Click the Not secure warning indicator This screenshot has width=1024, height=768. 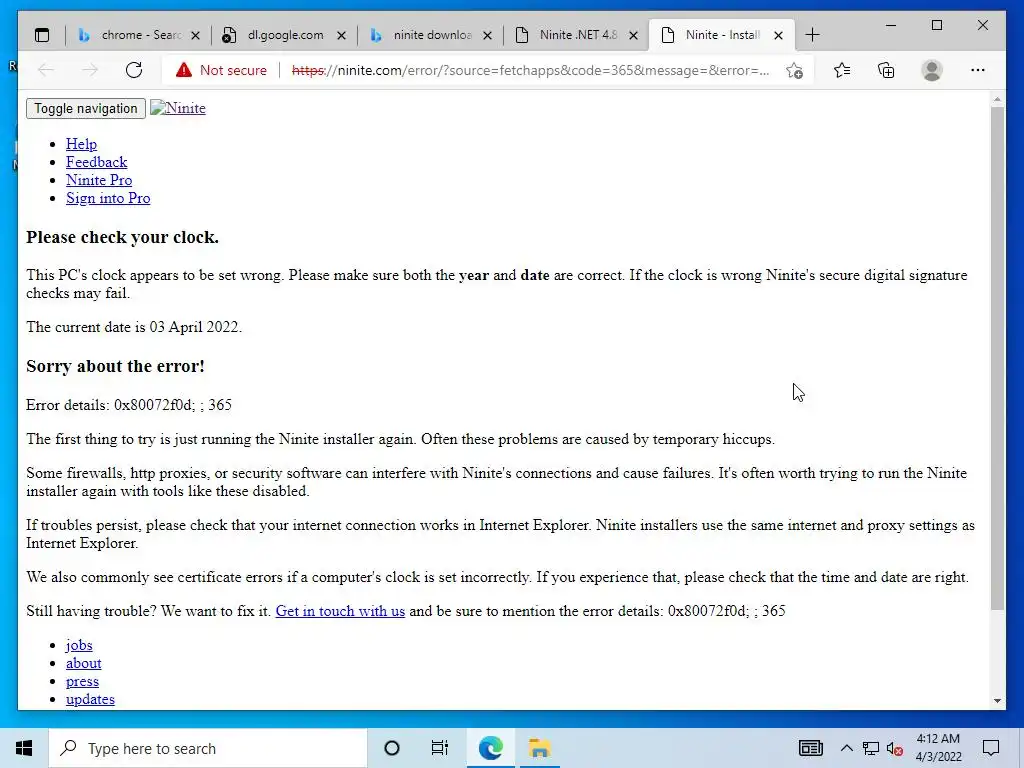[221, 70]
